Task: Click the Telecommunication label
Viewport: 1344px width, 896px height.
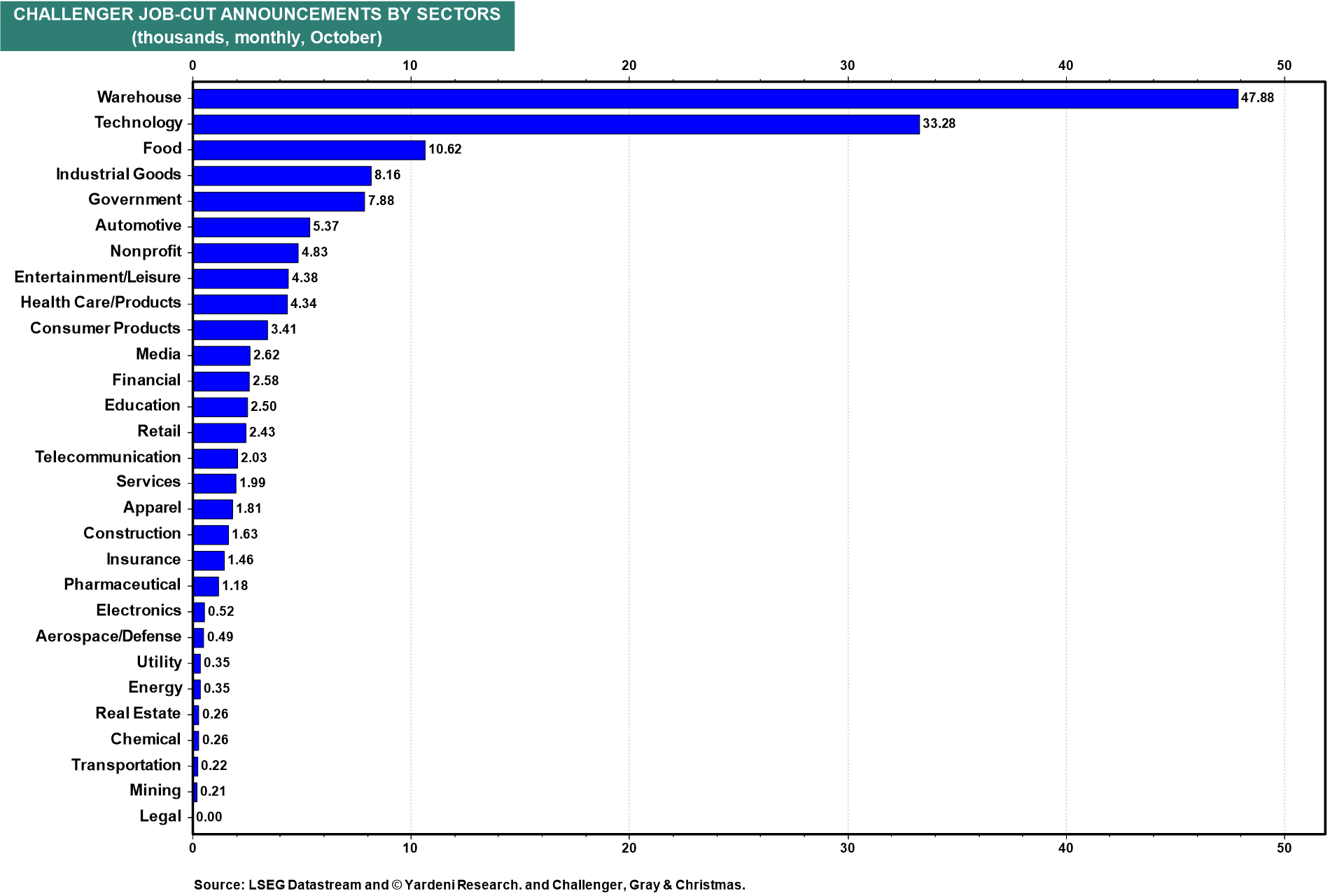Action: [x=108, y=457]
